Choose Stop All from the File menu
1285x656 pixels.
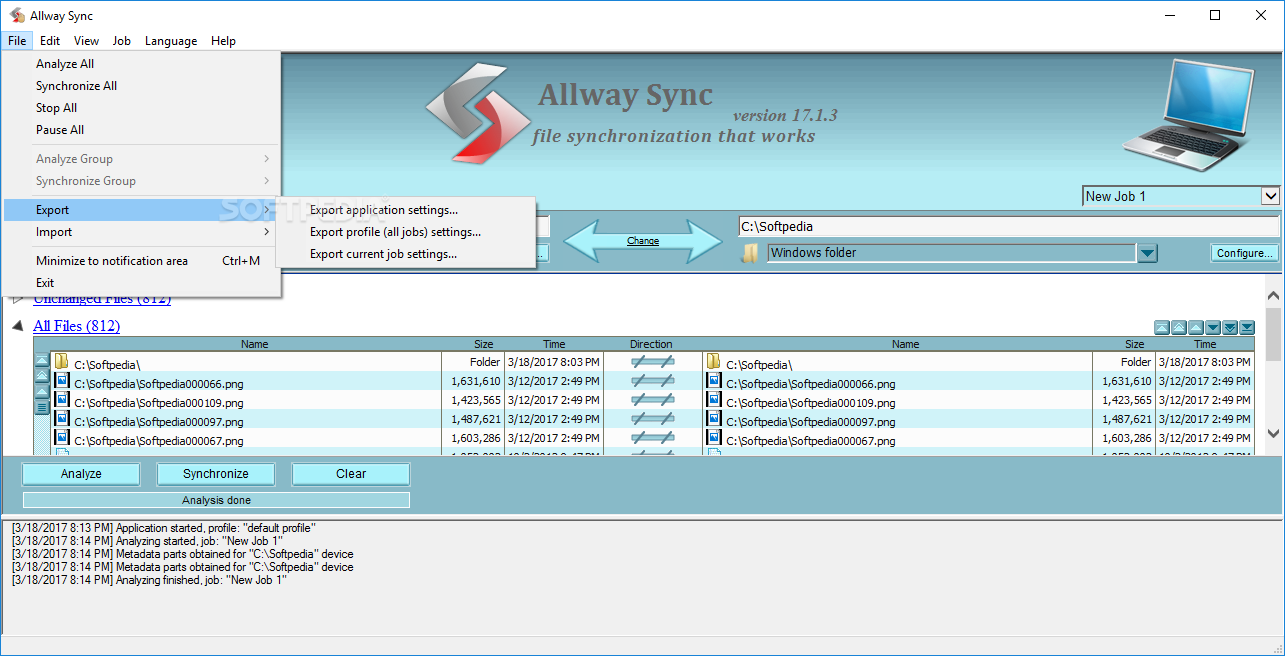141,108
